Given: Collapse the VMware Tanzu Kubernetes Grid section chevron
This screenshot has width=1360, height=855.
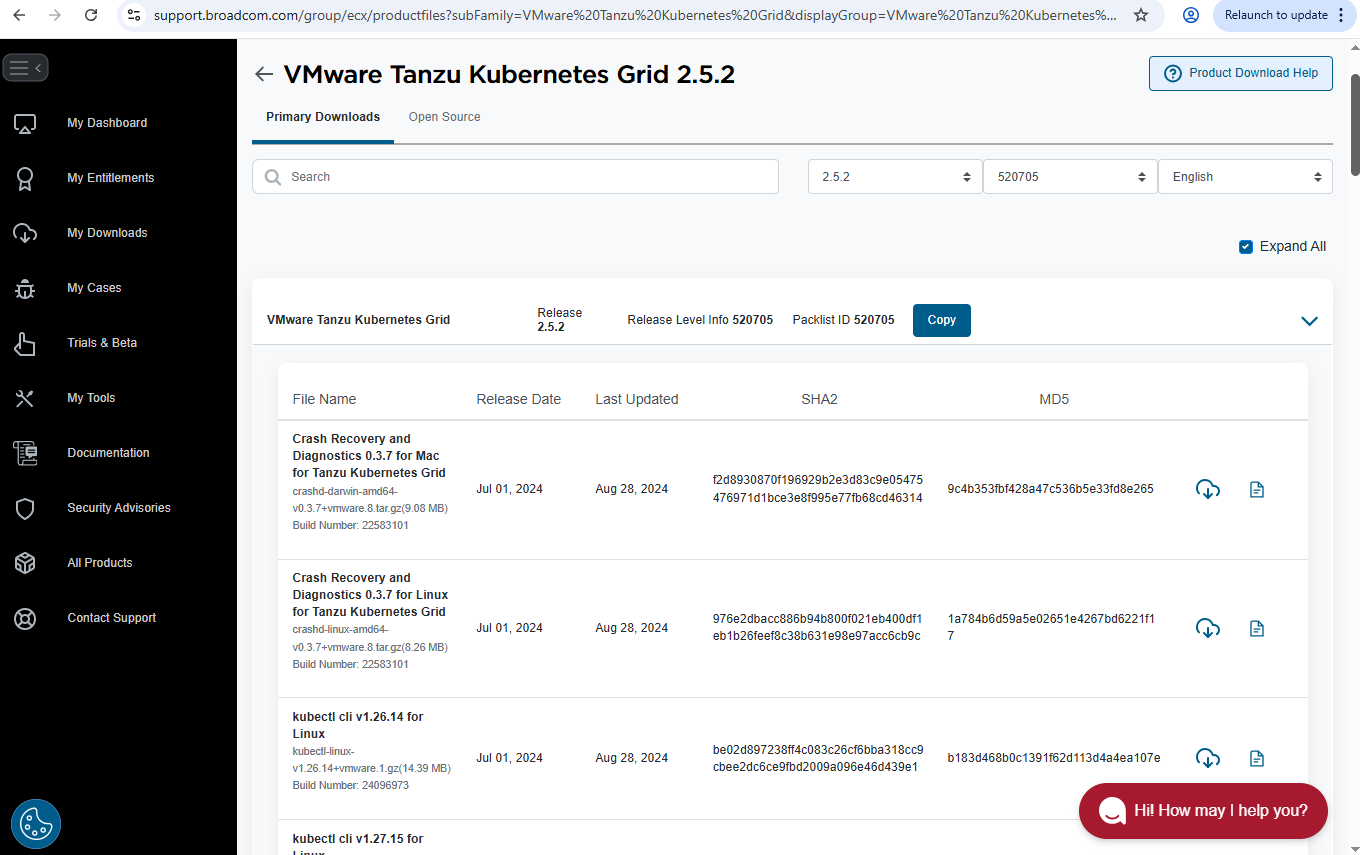Looking at the screenshot, I should (x=1309, y=321).
